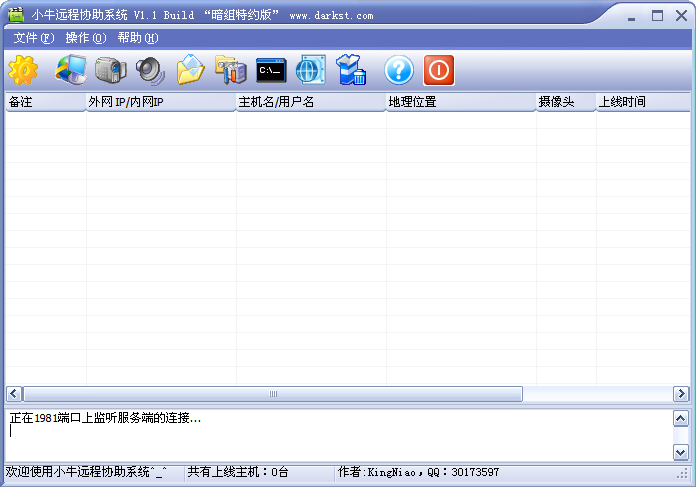This screenshot has height=487, width=696.
Task: Click the speaker audio icon
Action: click(149, 70)
